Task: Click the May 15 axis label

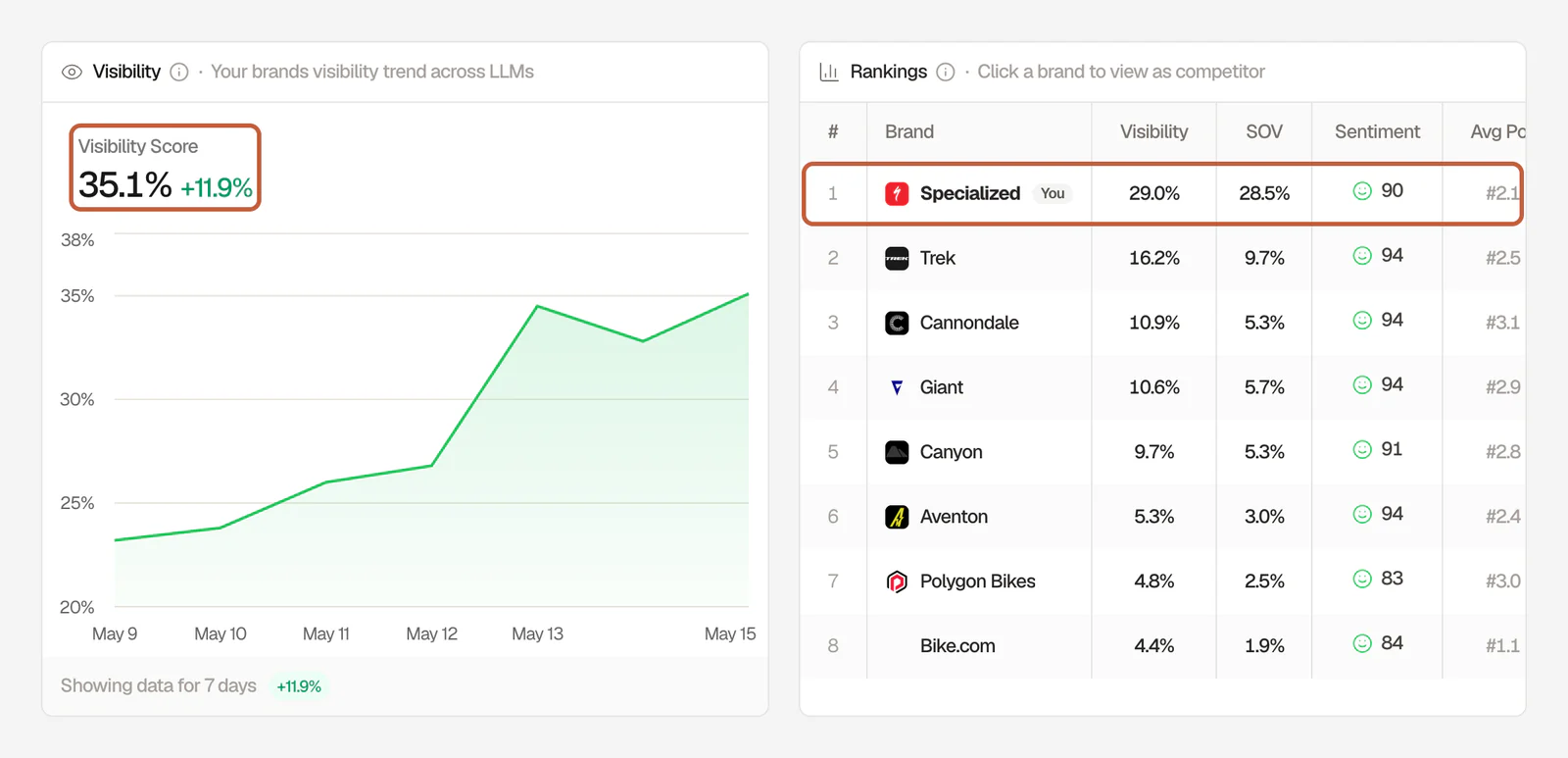Action: pos(730,633)
